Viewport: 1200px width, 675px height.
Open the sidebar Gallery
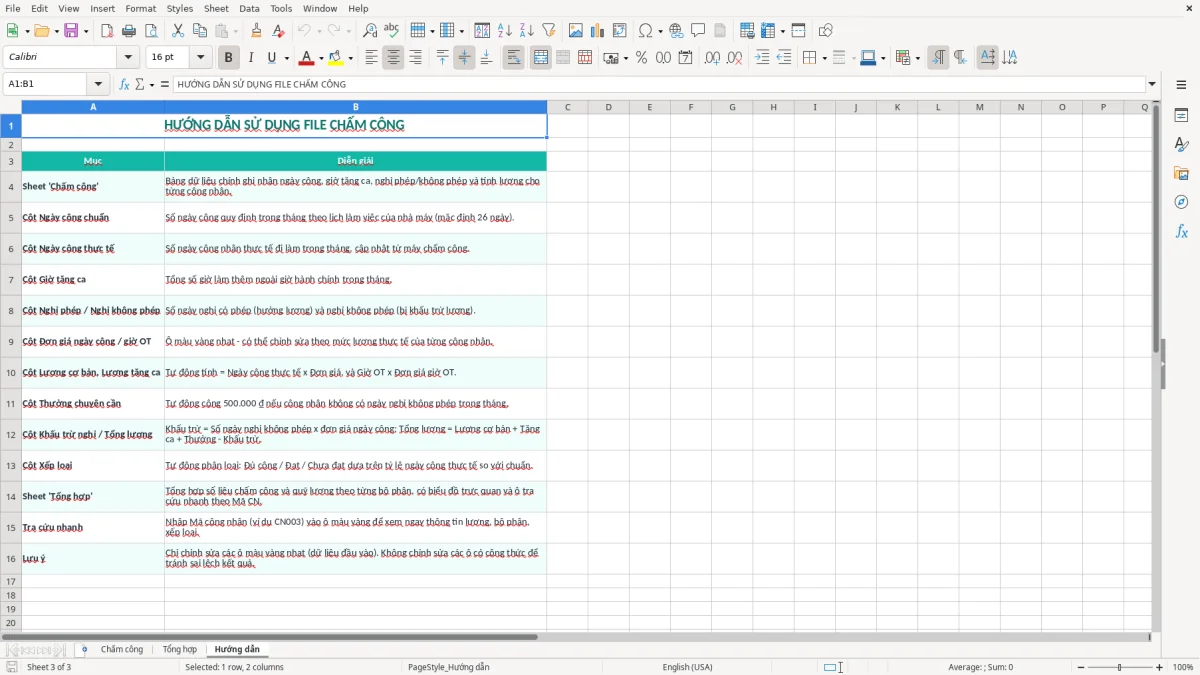coord(1181,173)
